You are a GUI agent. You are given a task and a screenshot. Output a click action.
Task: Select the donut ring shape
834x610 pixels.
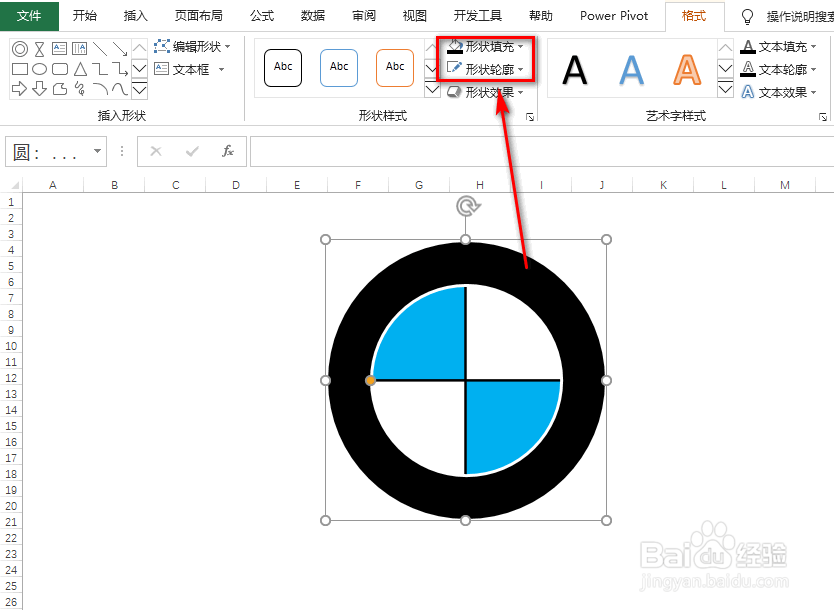20,49
